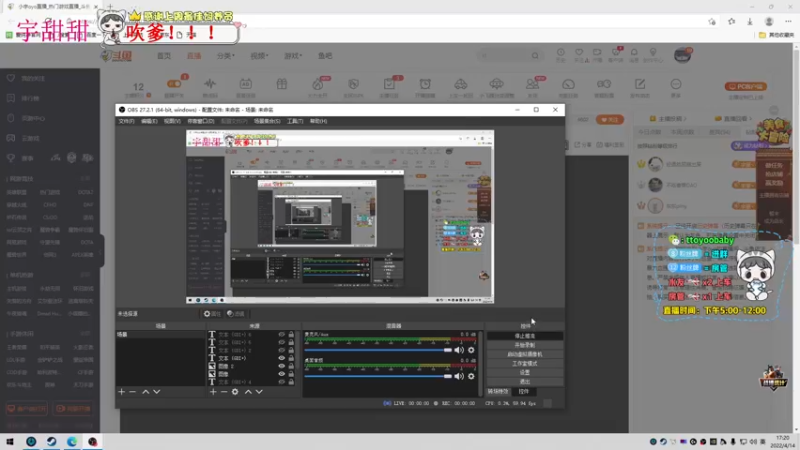Screen dimensions: 800x450
Task: Add a new source with the plus icon
Action: 213,392
